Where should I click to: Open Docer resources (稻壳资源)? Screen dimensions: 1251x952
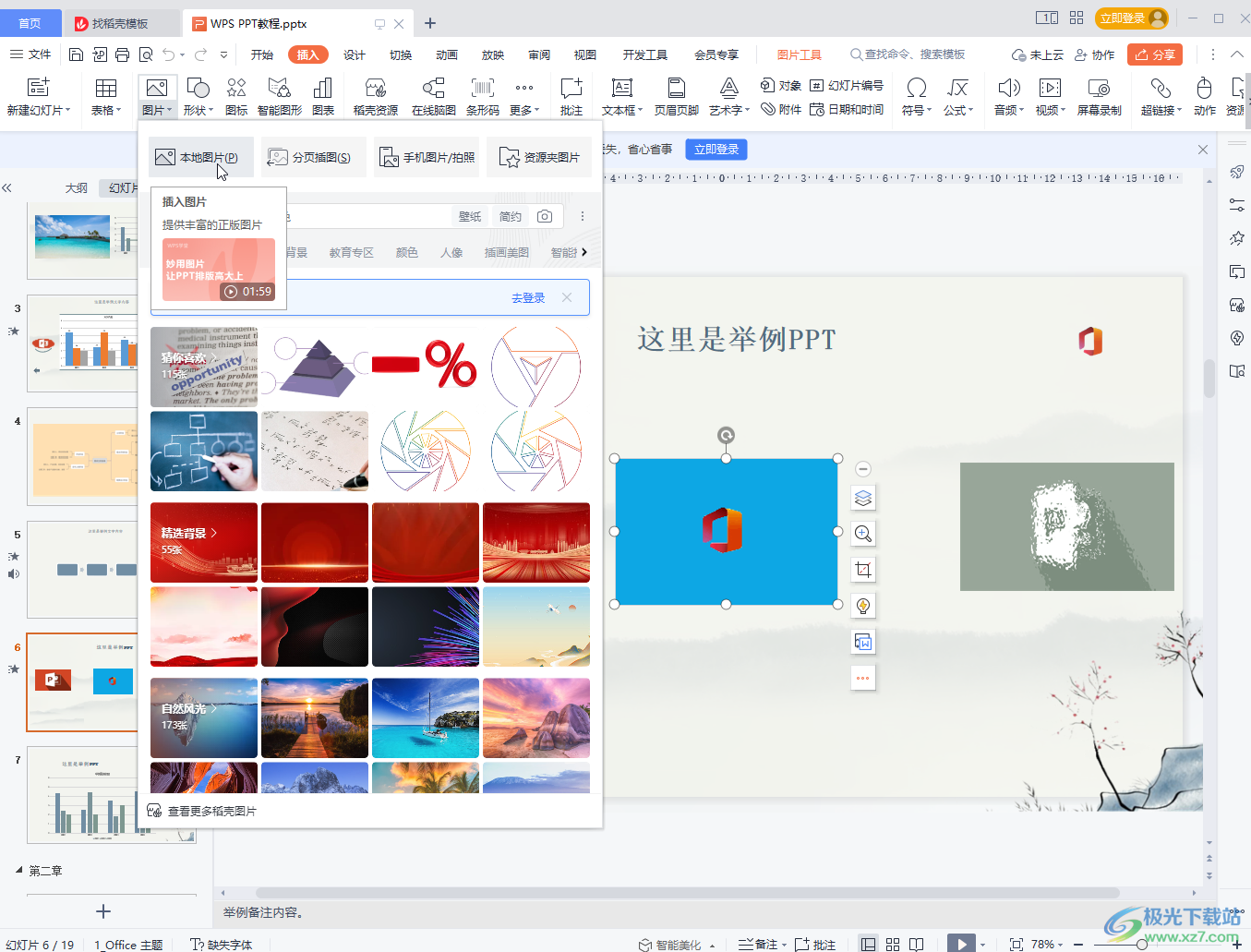pyautogui.click(x=375, y=97)
